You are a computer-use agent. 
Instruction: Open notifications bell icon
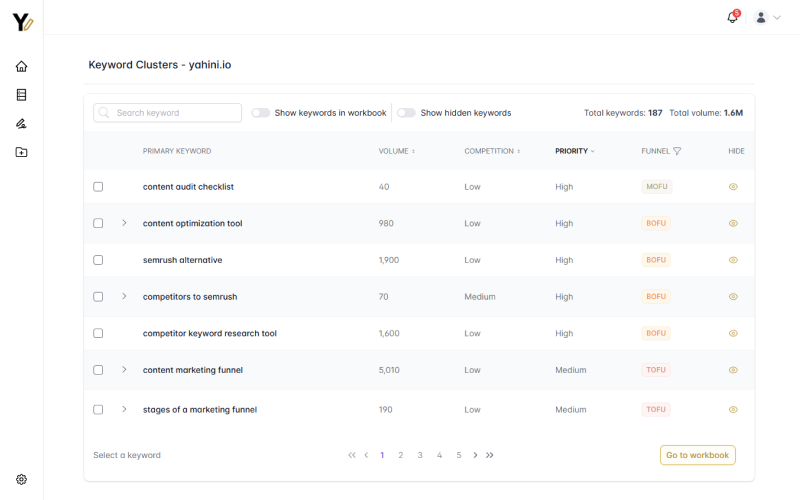733,17
